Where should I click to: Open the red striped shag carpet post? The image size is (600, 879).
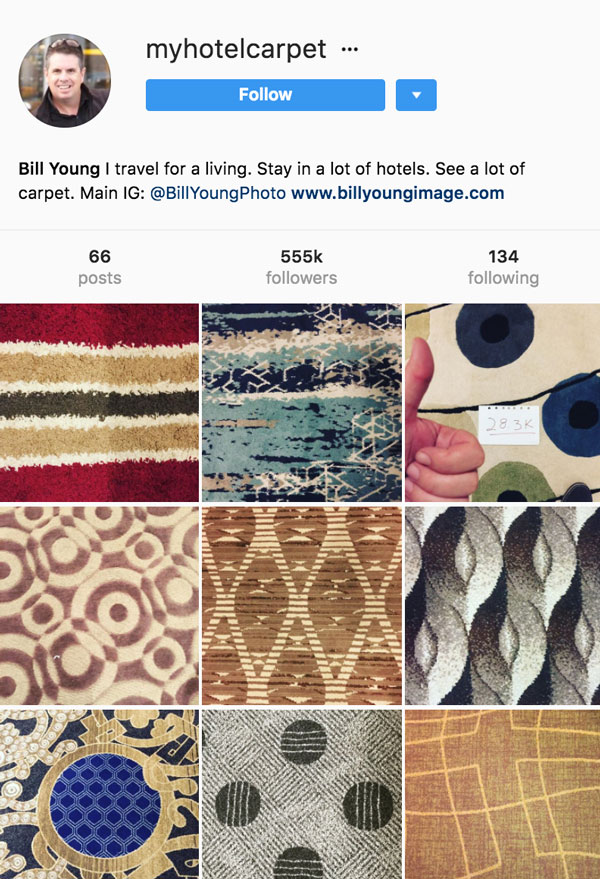[x=99, y=403]
